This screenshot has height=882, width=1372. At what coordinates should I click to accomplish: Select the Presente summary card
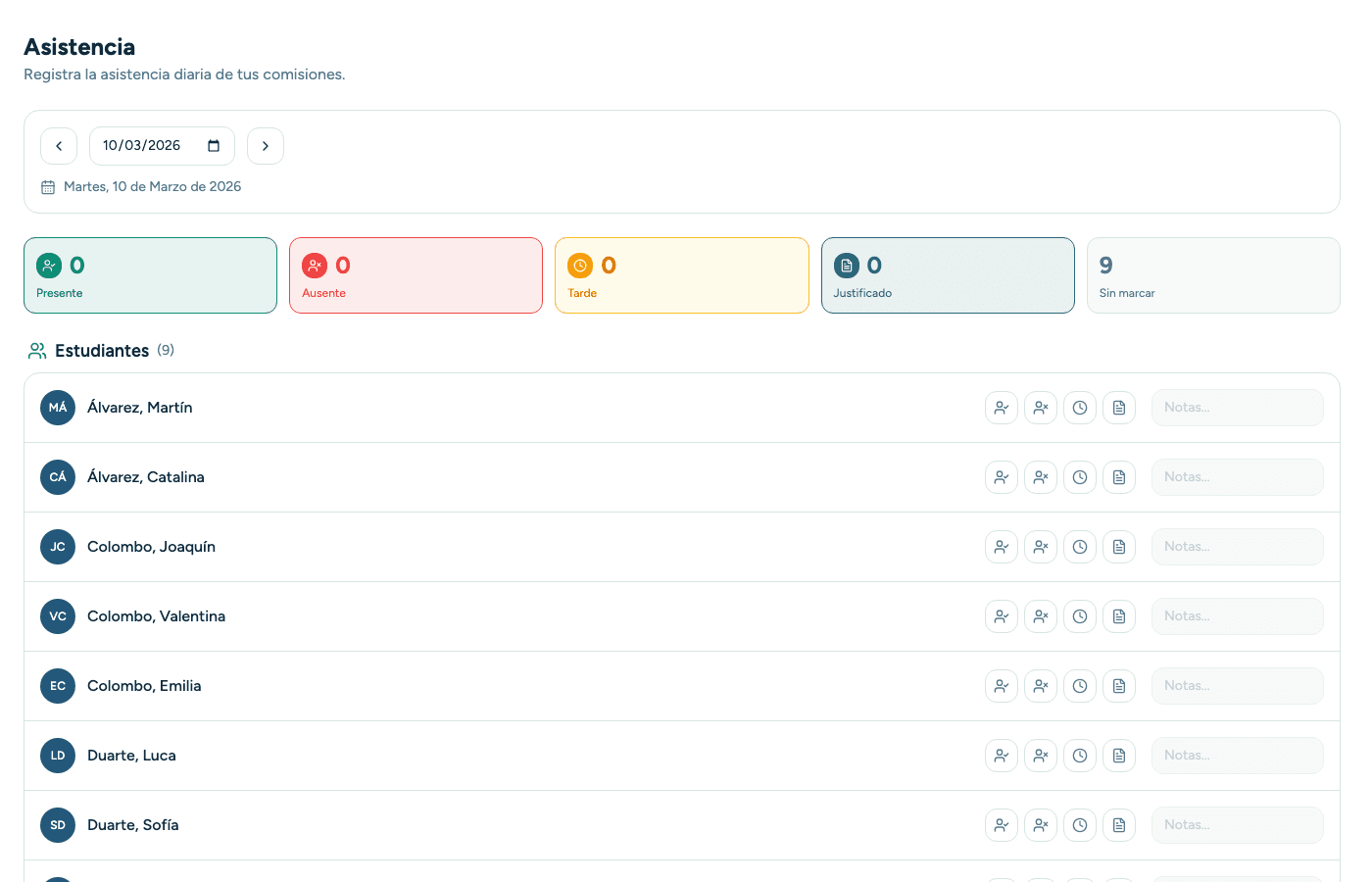point(150,275)
